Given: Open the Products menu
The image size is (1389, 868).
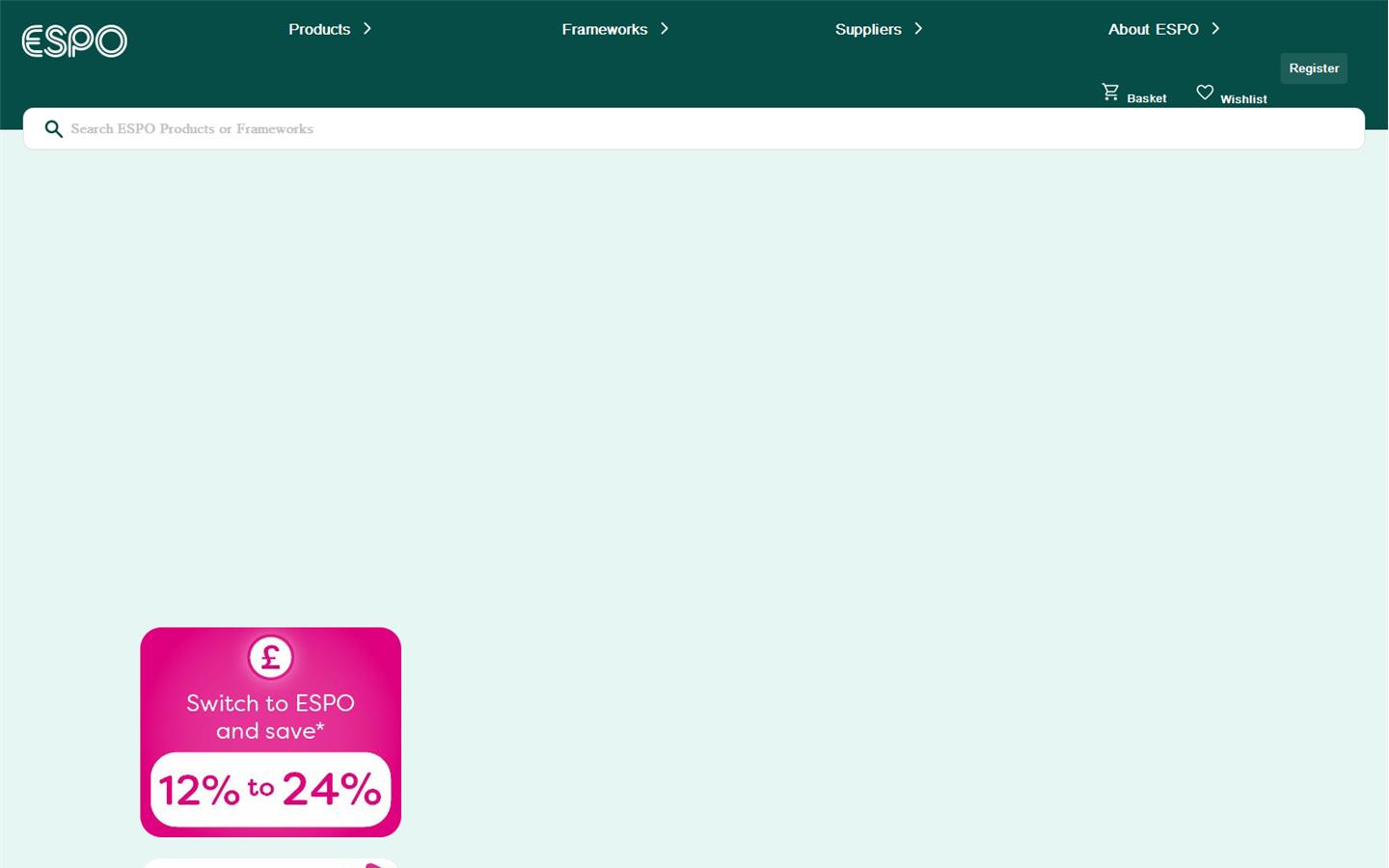Looking at the screenshot, I should [319, 29].
